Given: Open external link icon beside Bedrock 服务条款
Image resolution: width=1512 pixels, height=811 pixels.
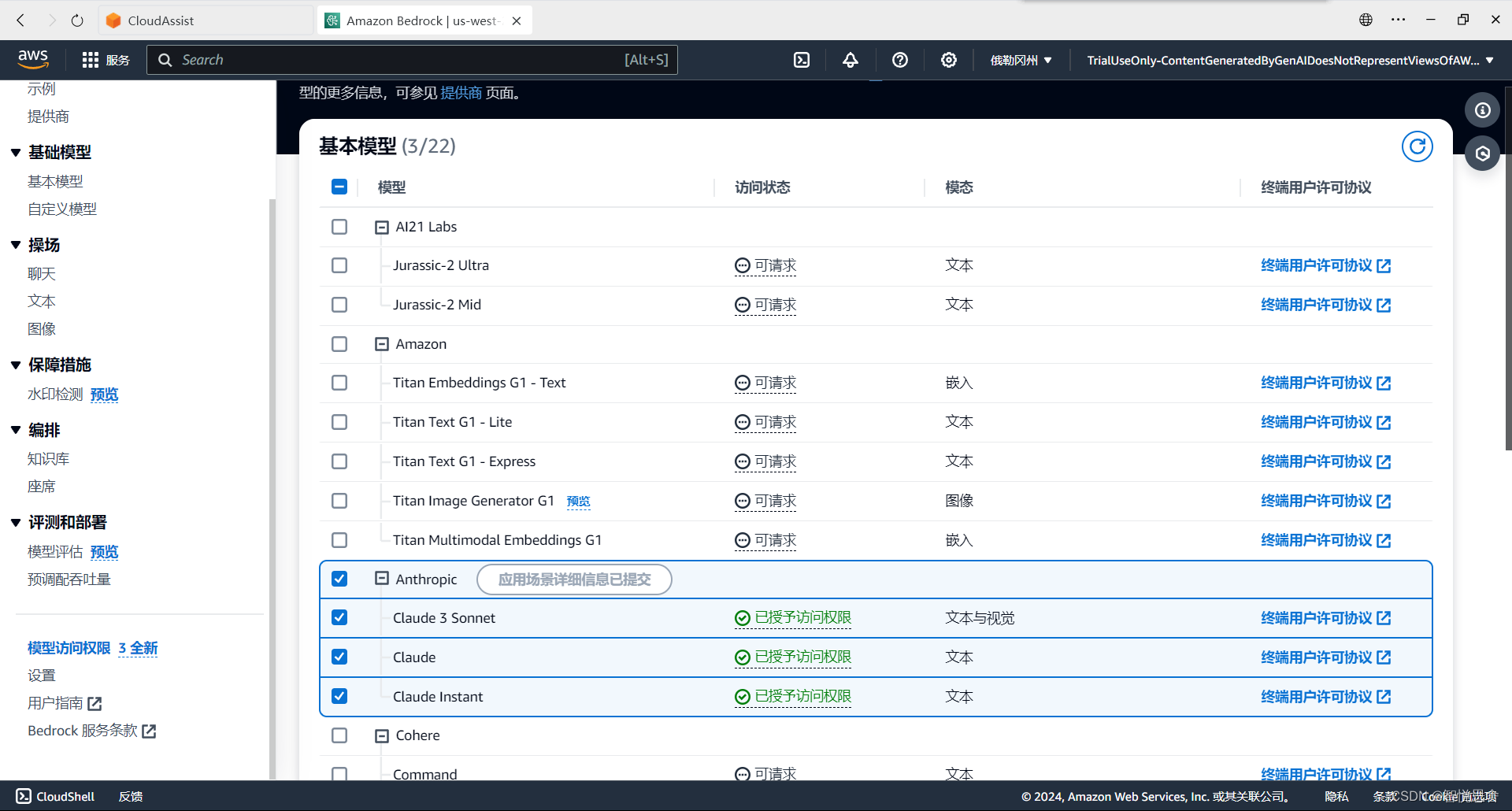Looking at the screenshot, I should 149,731.
